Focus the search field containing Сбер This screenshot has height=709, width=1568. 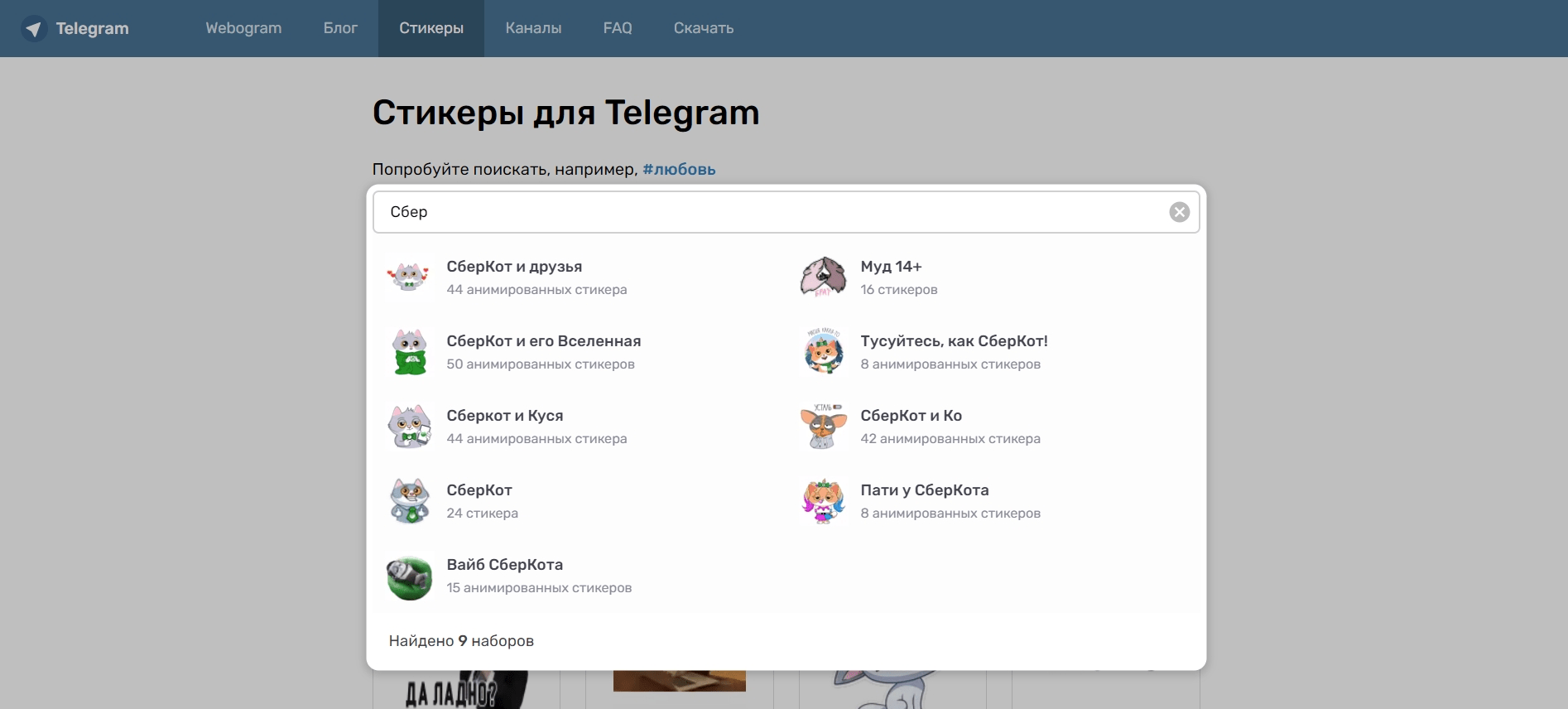point(786,212)
